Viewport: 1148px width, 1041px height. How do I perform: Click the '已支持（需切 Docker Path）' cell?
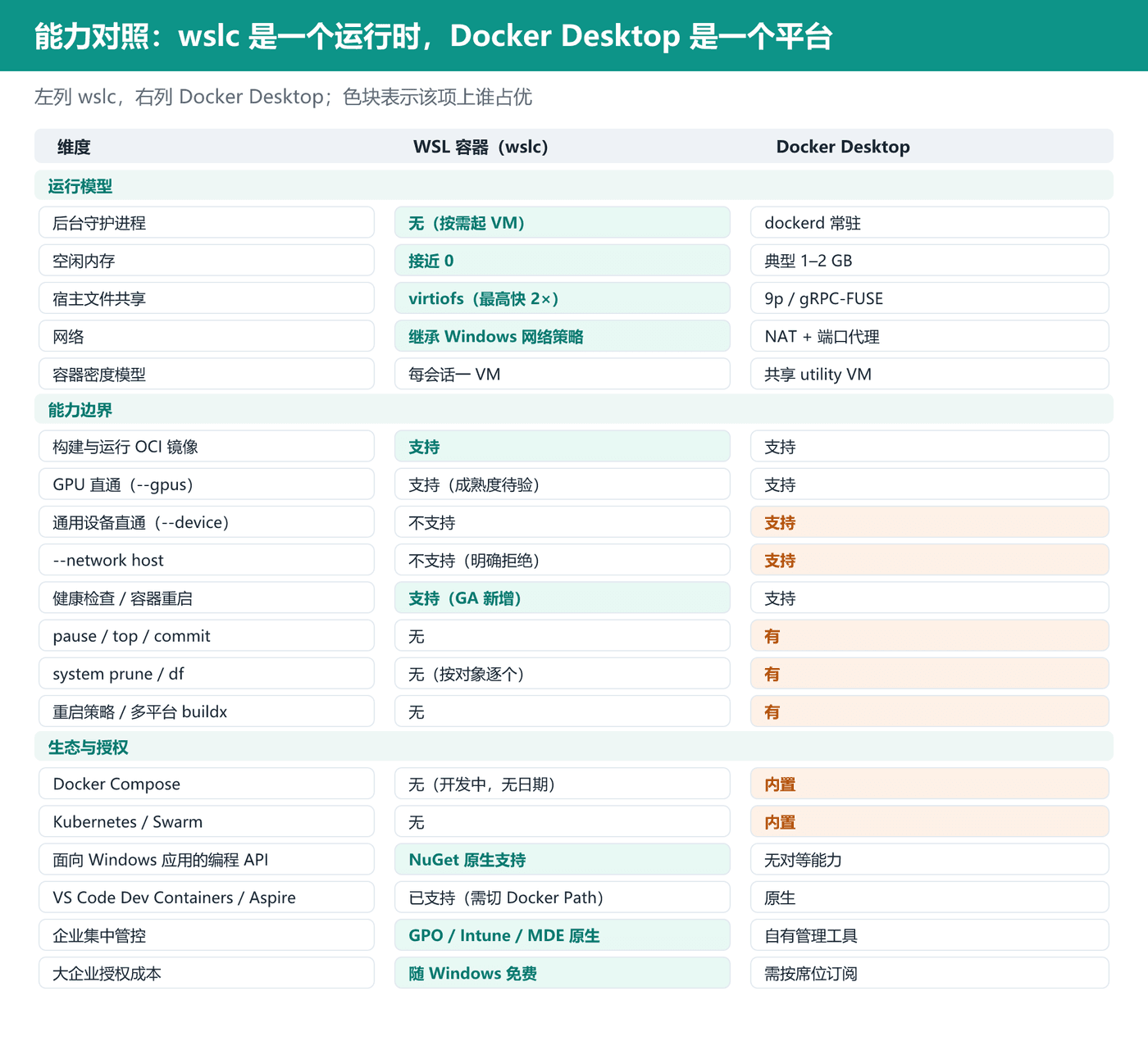coord(563,897)
